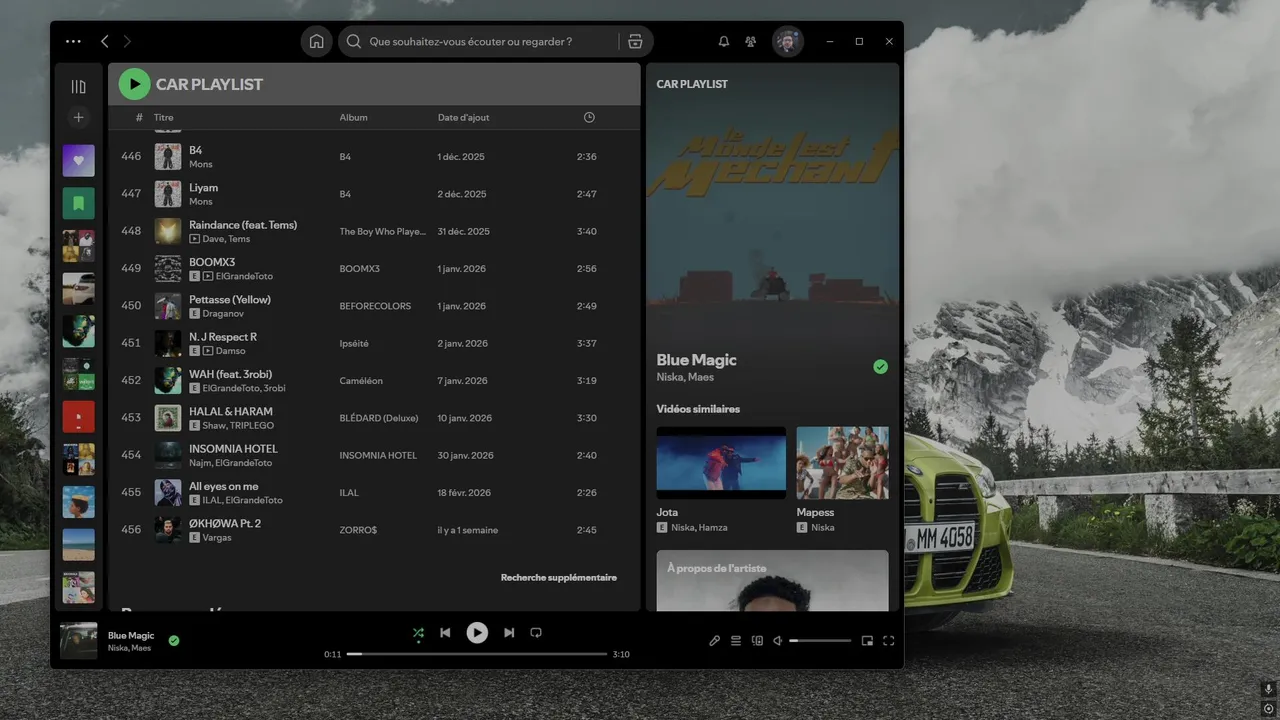Open friend activity icon
This screenshot has width=1280, height=720.
pyautogui.click(x=751, y=41)
